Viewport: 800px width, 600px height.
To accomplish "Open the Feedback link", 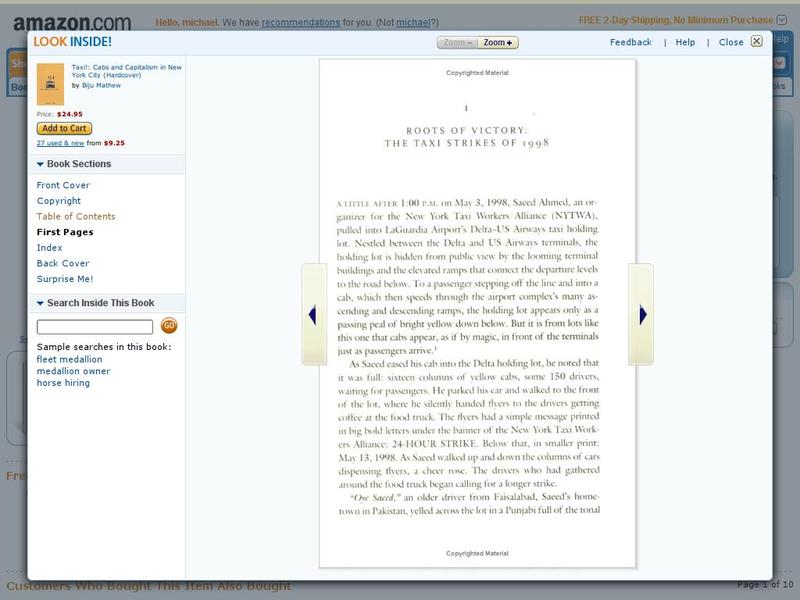I will (630, 42).
